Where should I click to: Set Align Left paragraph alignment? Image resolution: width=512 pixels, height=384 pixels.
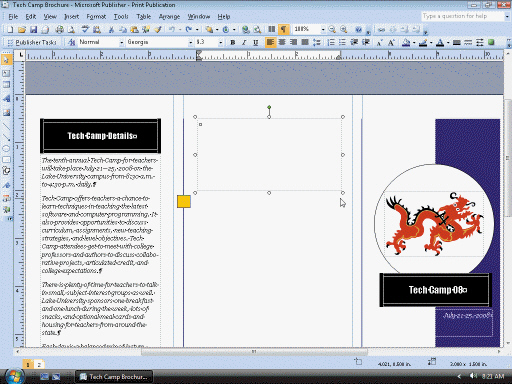click(270, 42)
